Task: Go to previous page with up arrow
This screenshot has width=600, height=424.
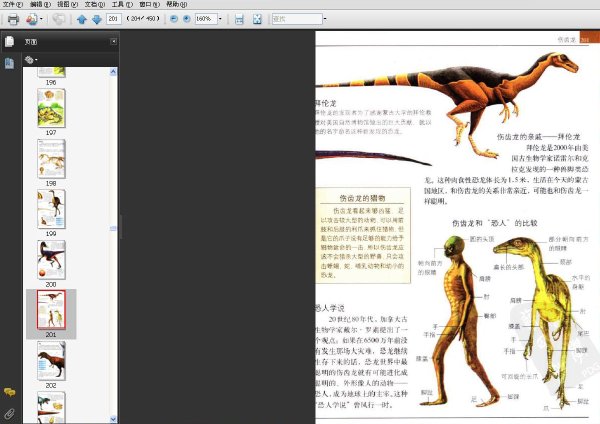Action: coord(82,19)
